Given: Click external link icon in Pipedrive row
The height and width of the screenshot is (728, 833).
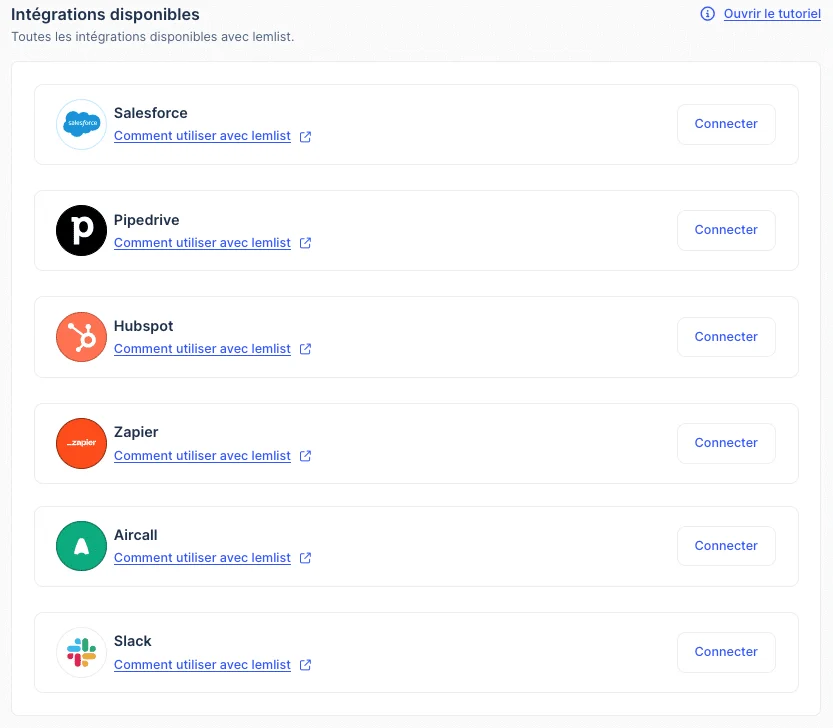Looking at the screenshot, I should (x=305, y=243).
